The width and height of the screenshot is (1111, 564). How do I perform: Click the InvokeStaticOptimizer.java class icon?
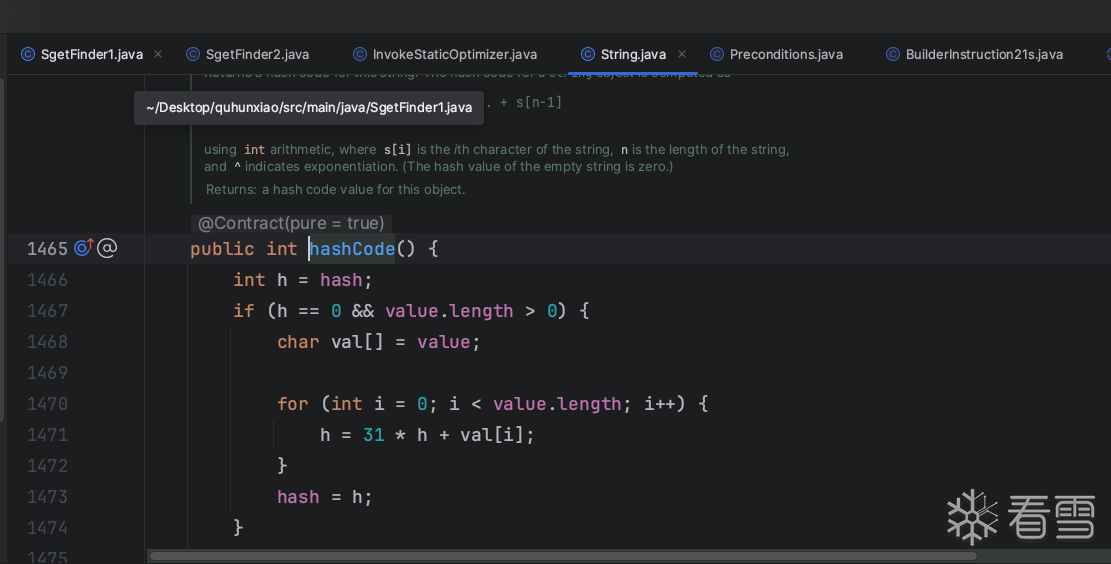[x=360, y=54]
